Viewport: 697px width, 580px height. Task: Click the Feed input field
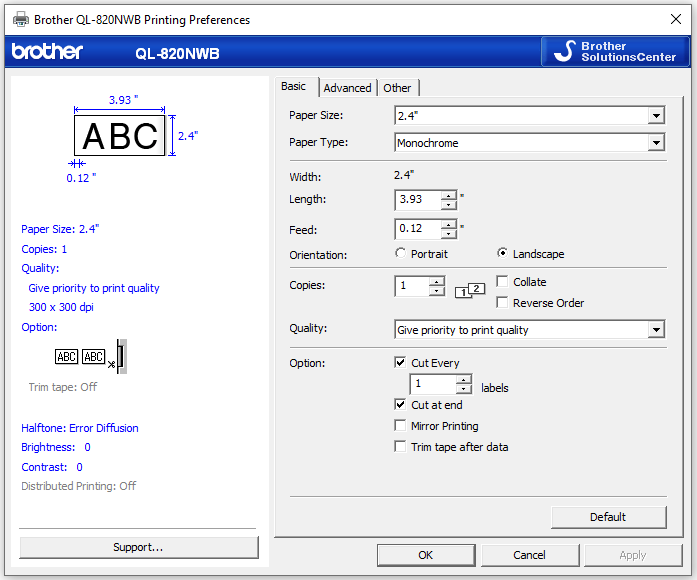click(x=418, y=229)
